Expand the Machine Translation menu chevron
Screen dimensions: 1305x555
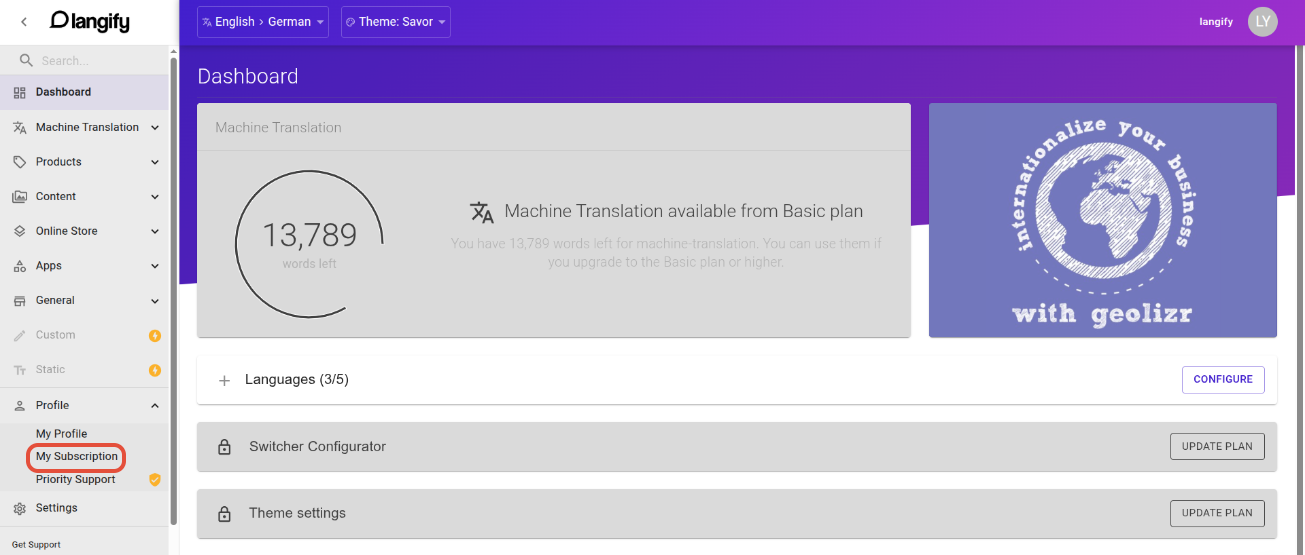[x=155, y=127]
